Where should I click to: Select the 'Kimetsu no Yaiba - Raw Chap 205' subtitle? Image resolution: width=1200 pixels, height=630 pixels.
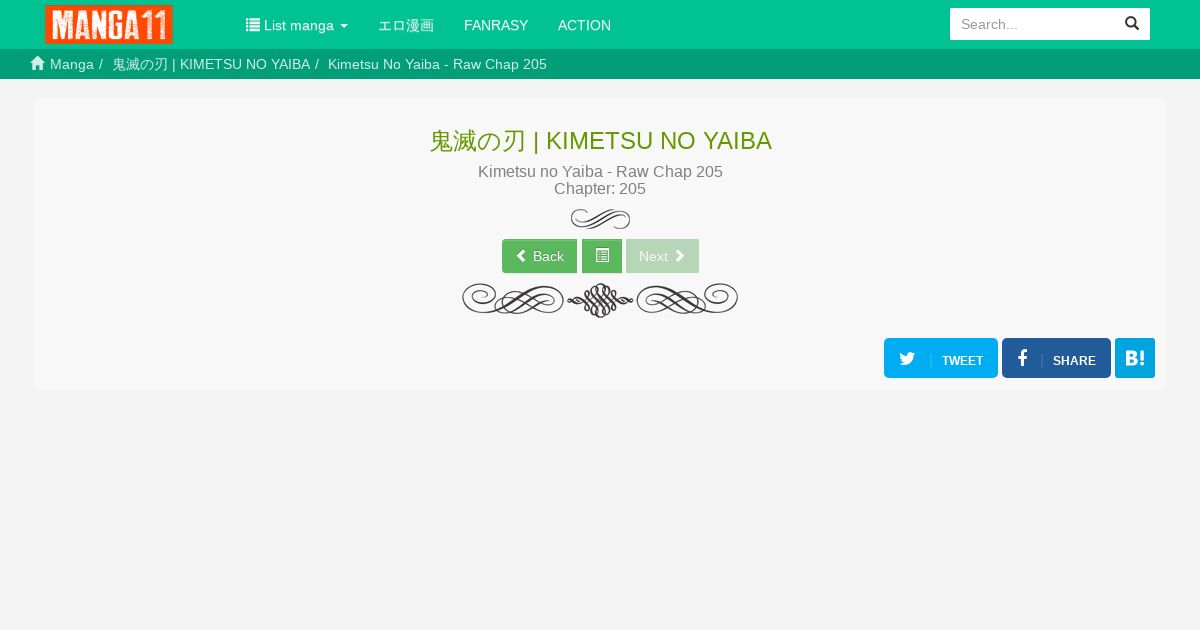coord(600,171)
